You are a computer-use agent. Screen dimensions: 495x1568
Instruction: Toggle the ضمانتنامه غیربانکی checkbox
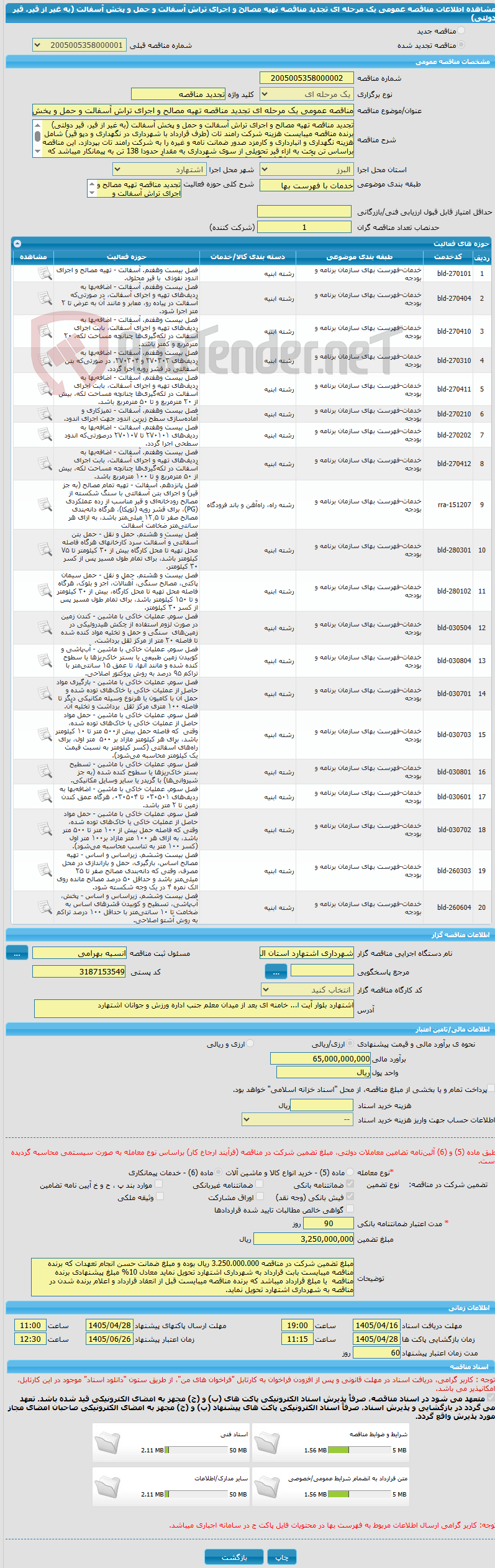(260, 1185)
